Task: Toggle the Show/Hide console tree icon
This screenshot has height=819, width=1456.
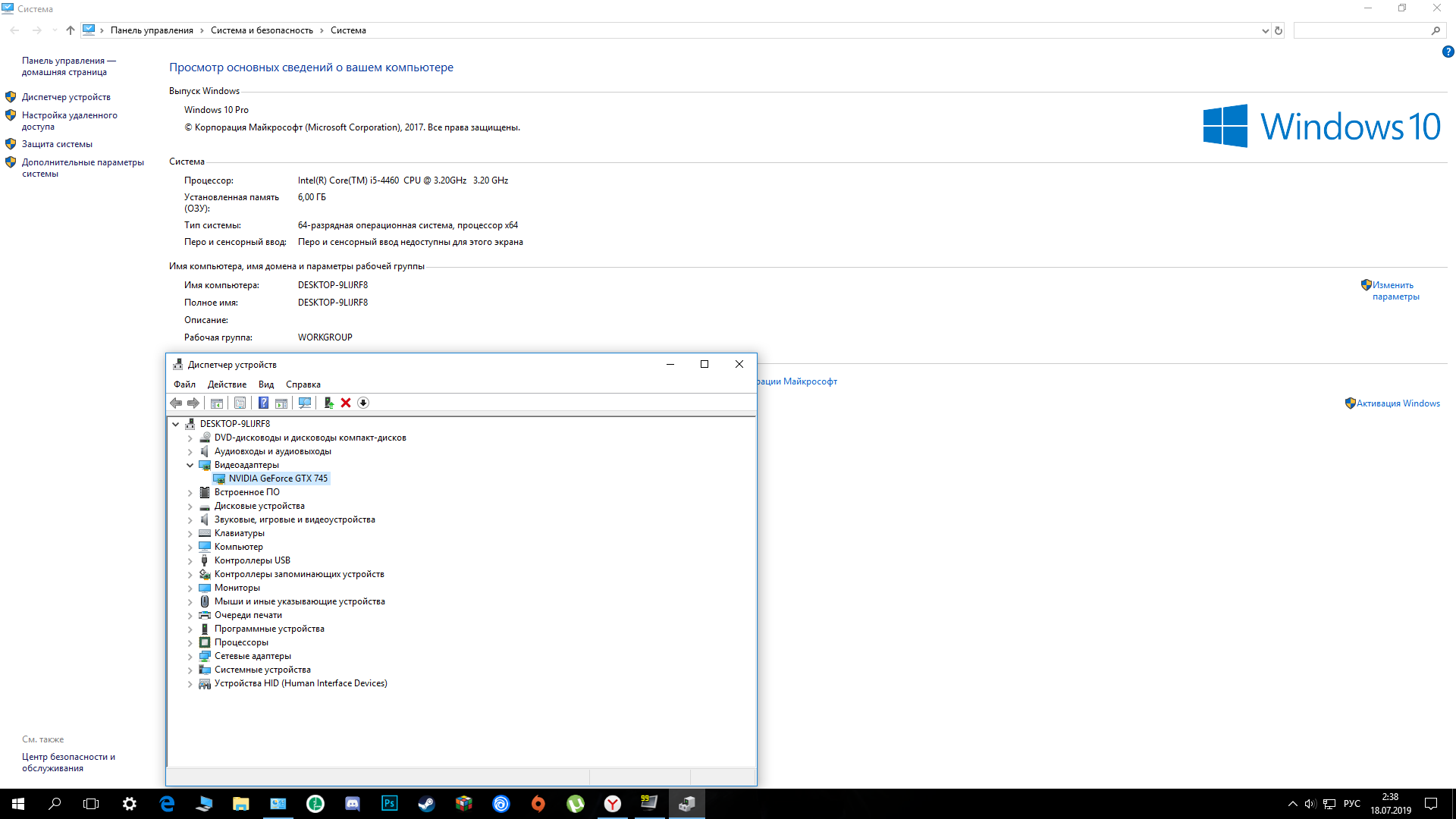Action: (x=217, y=403)
